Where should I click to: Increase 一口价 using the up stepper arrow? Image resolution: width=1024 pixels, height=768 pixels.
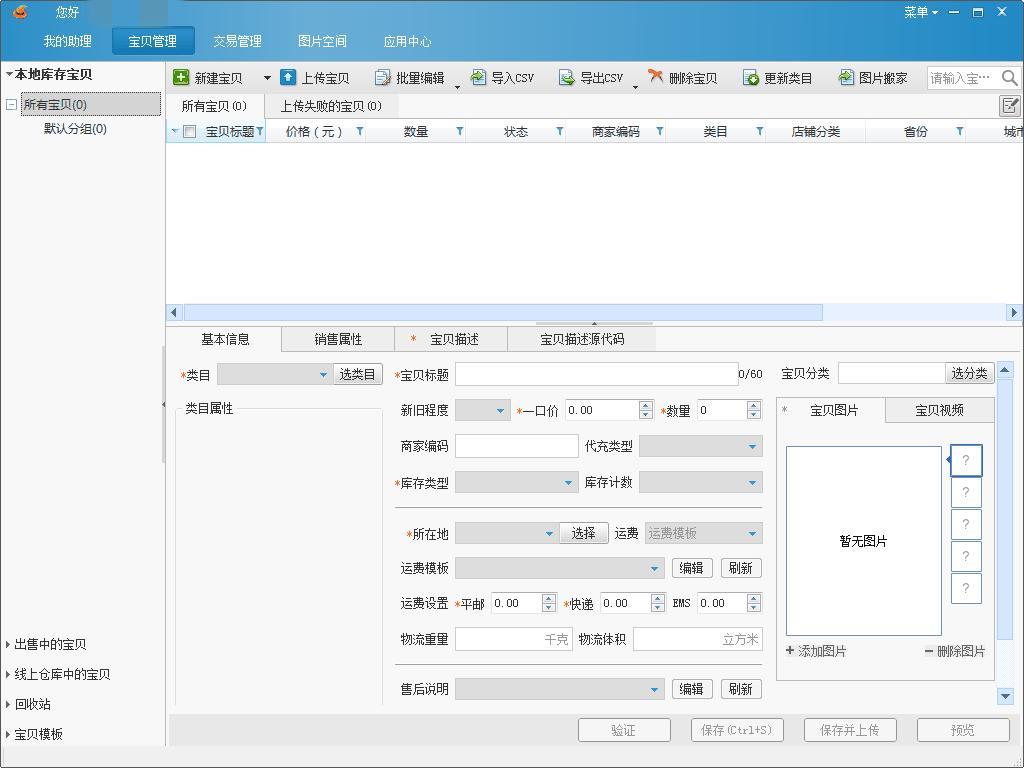point(644,404)
